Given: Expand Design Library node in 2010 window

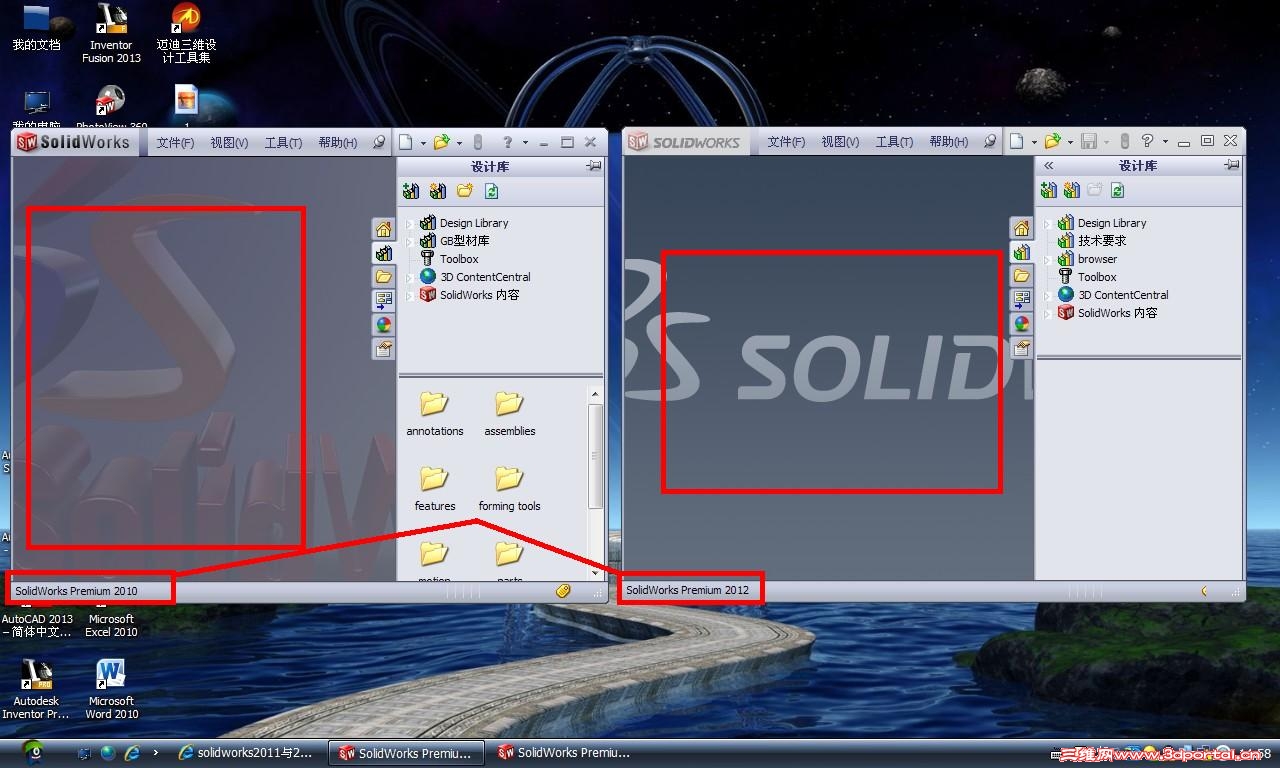Looking at the screenshot, I should [x=409, y=224].
